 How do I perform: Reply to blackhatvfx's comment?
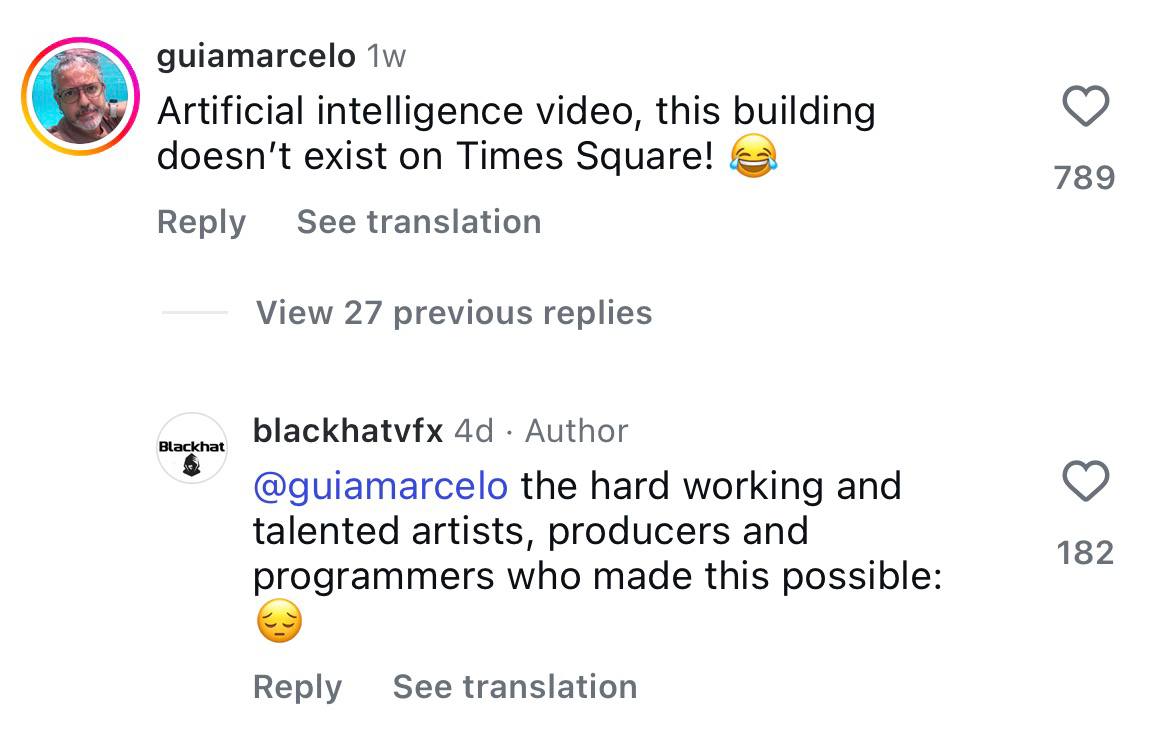297,687
